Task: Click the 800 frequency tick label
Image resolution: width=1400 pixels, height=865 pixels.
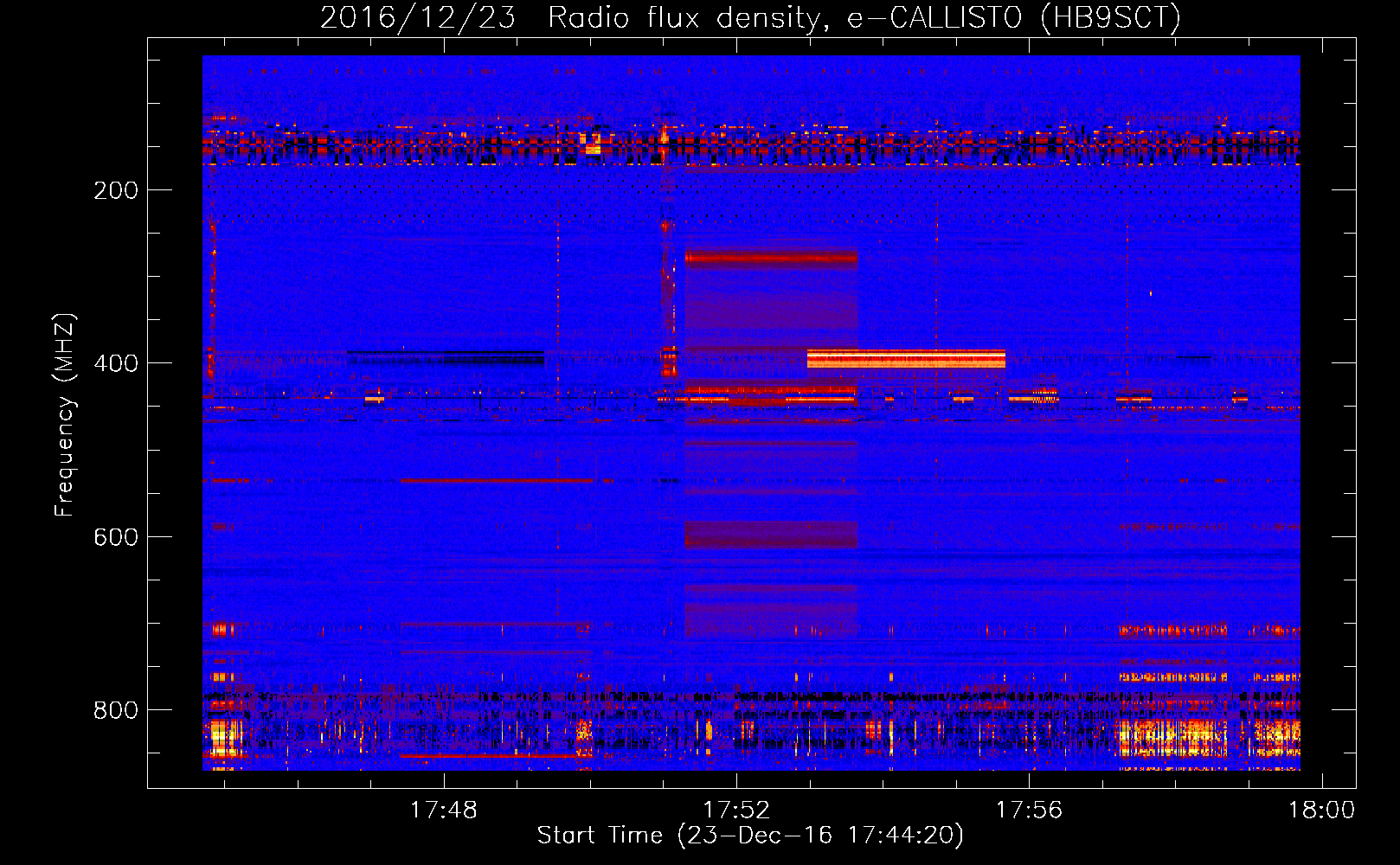Action: pyautogui.click(x=116, y=710)
